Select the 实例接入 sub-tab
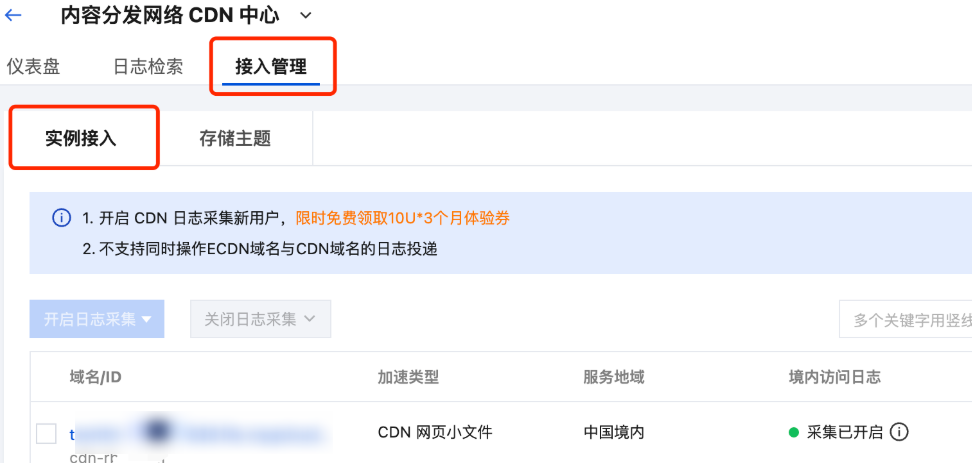 (x=81, y=138)
